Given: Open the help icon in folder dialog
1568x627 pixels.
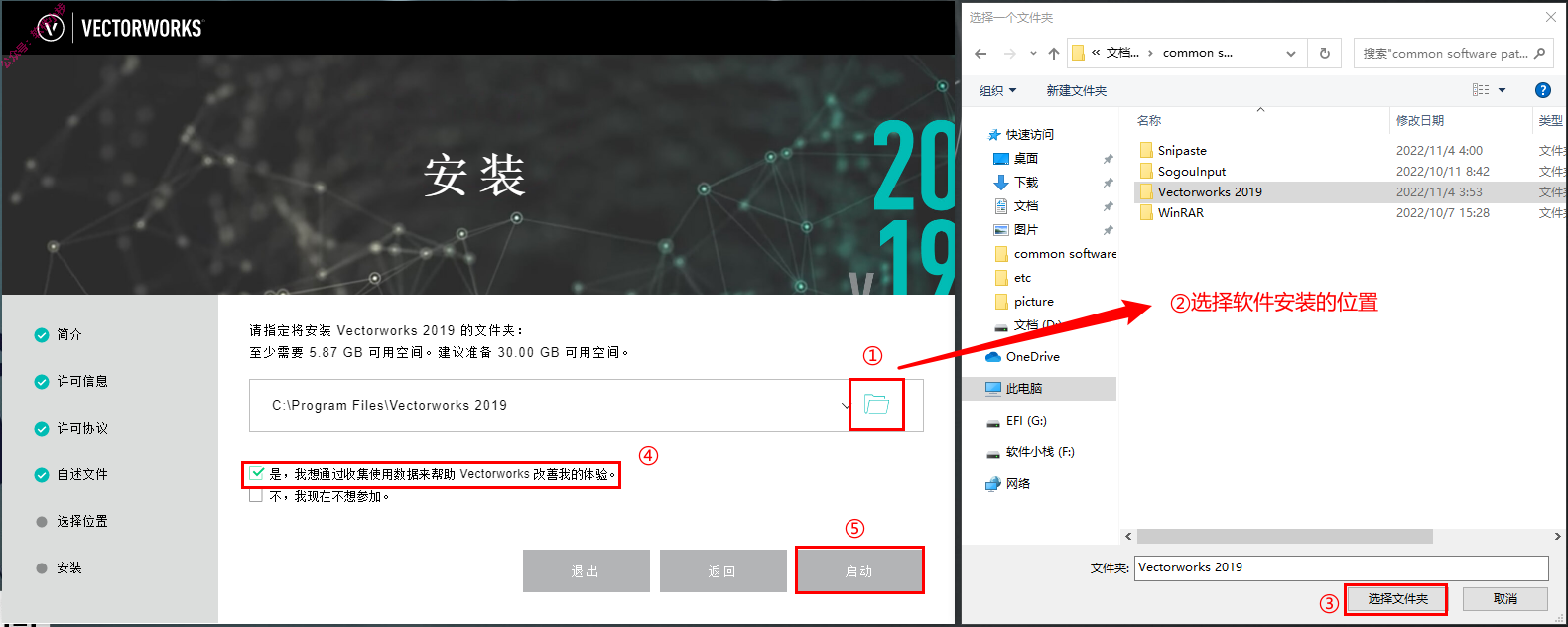Looking at the screenshot, I should pyautogui.click(x=1542, y=90).
